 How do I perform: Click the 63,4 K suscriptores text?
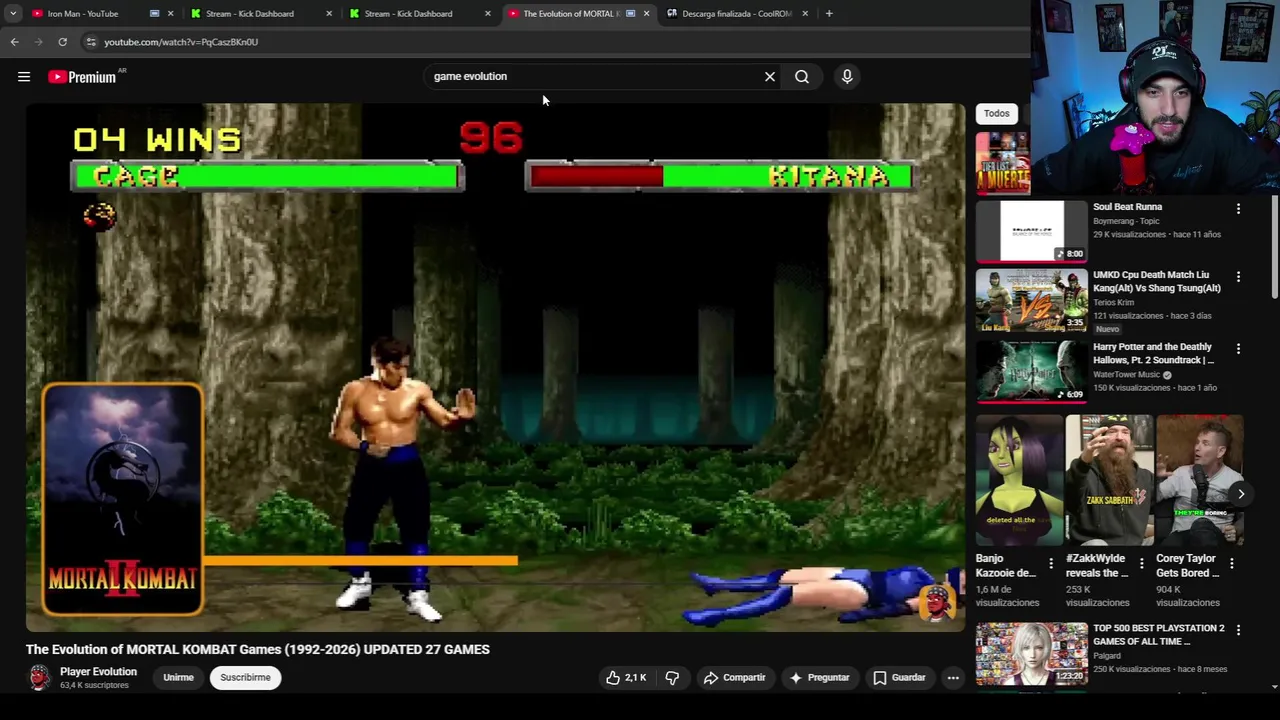coord(94,686)
